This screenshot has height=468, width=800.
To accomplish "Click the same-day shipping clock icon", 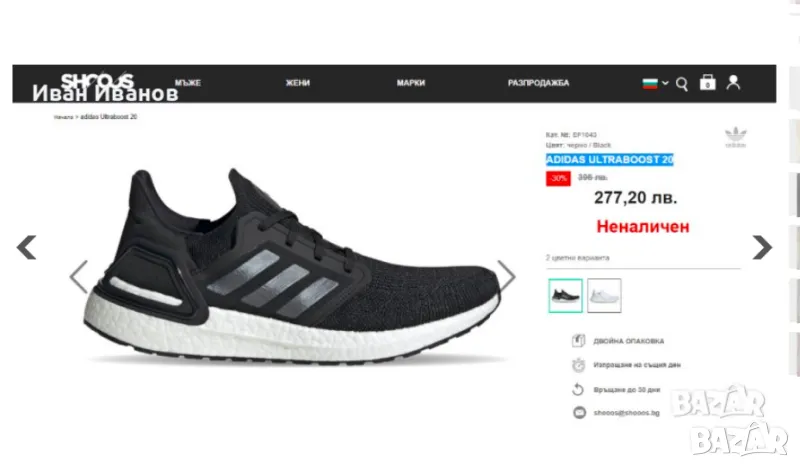I will click(x=578, y=365).
